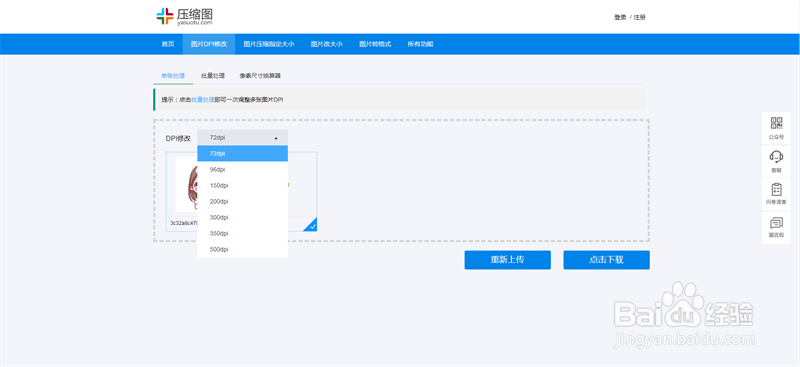Switch to the 像素尺寸换算器 tab
Screen dimensions: 800x367
(260, 76)
